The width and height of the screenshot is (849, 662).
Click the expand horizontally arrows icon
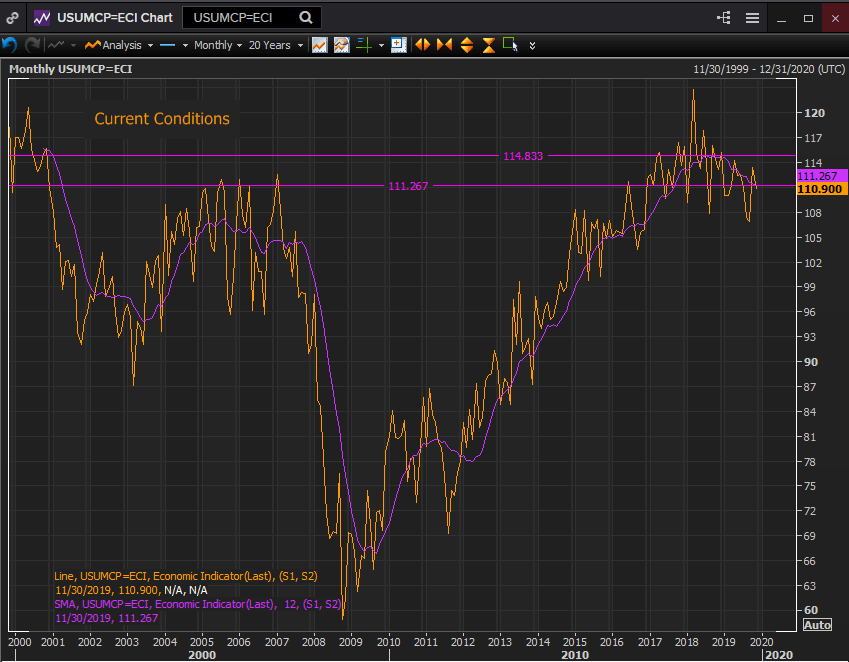pos(423,45)
